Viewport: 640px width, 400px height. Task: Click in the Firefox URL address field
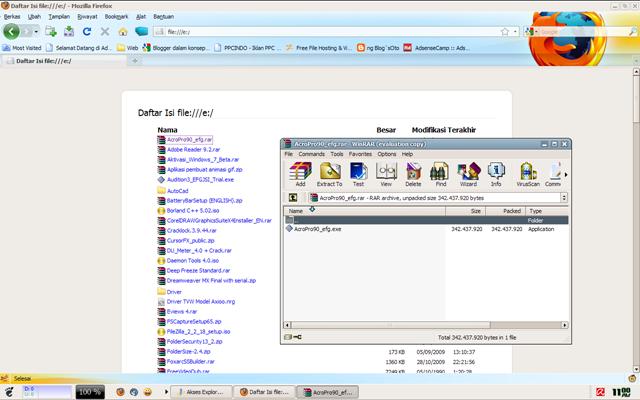pos(333,31)
